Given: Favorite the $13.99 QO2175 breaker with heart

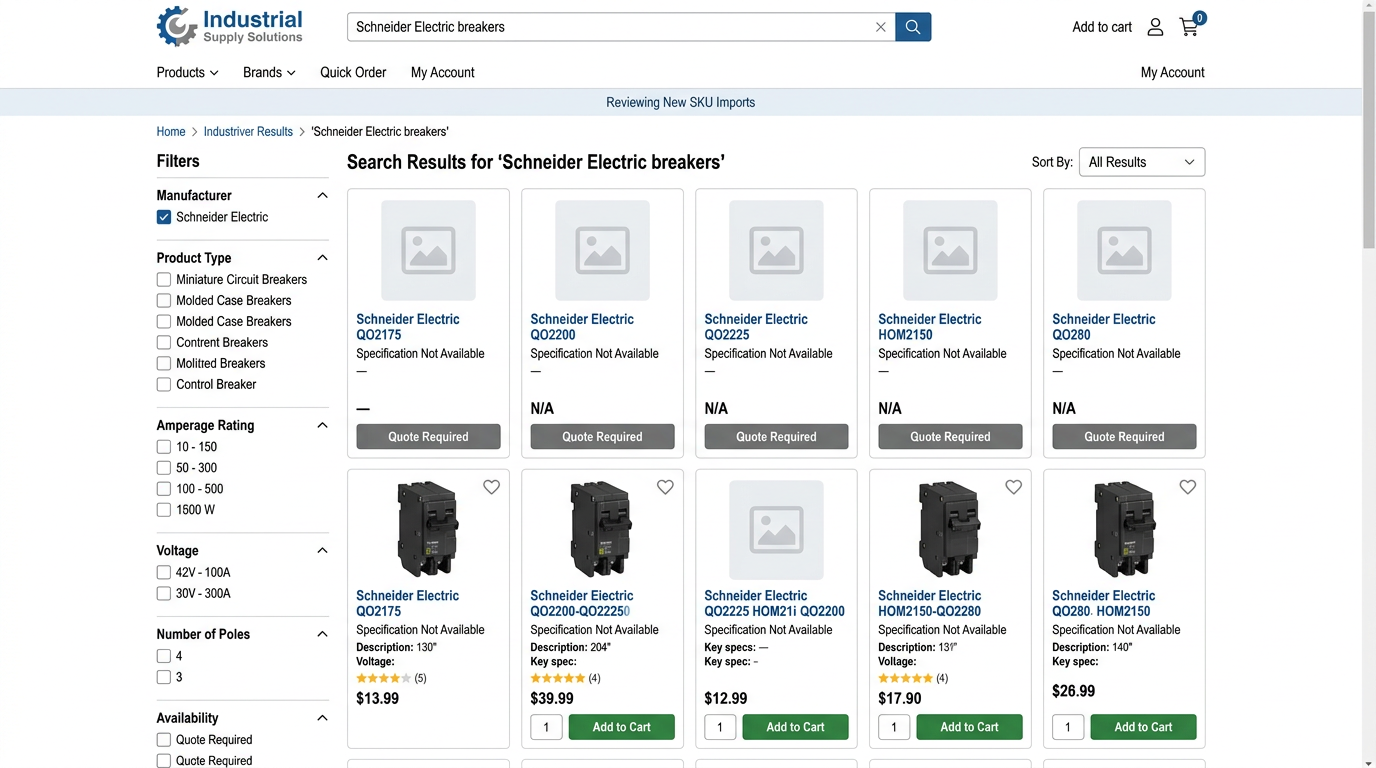Looking at the screenshot, I should coord(491,487).
